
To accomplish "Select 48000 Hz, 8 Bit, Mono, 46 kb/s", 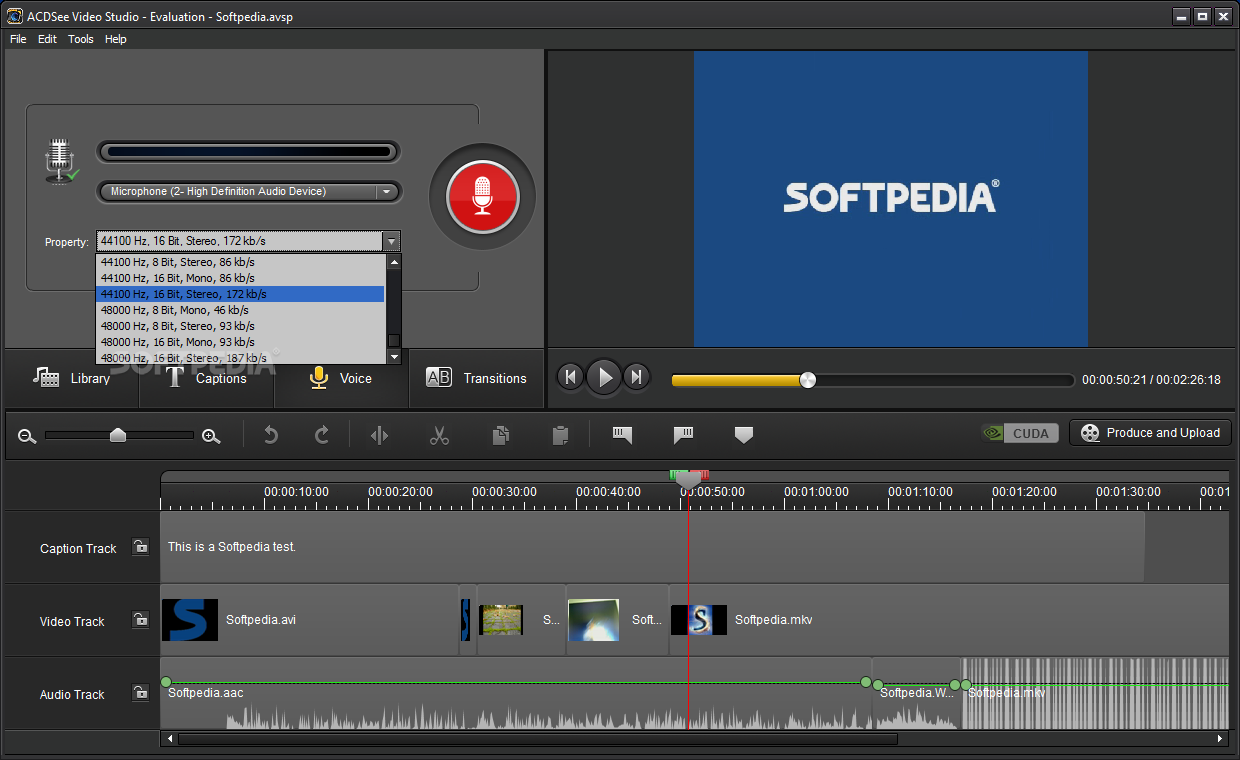I will [x=240, y=310].
